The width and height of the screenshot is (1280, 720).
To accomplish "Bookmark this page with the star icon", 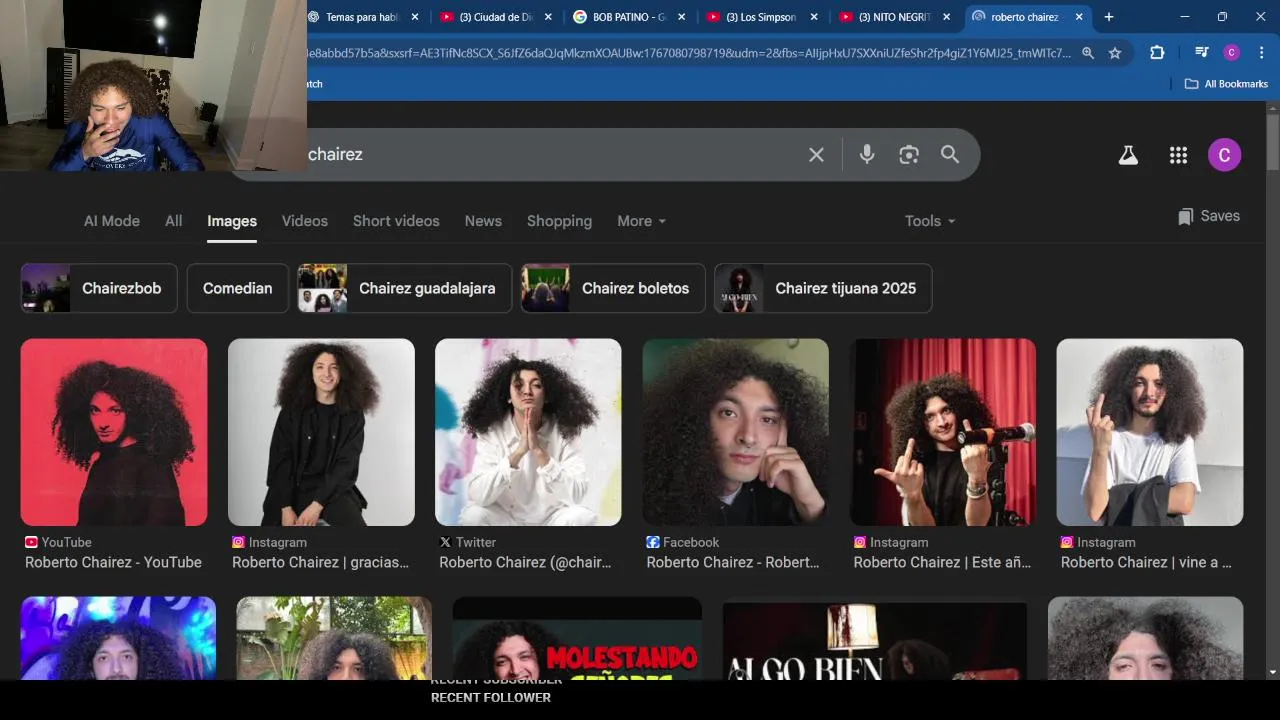I will (1115, 53).
